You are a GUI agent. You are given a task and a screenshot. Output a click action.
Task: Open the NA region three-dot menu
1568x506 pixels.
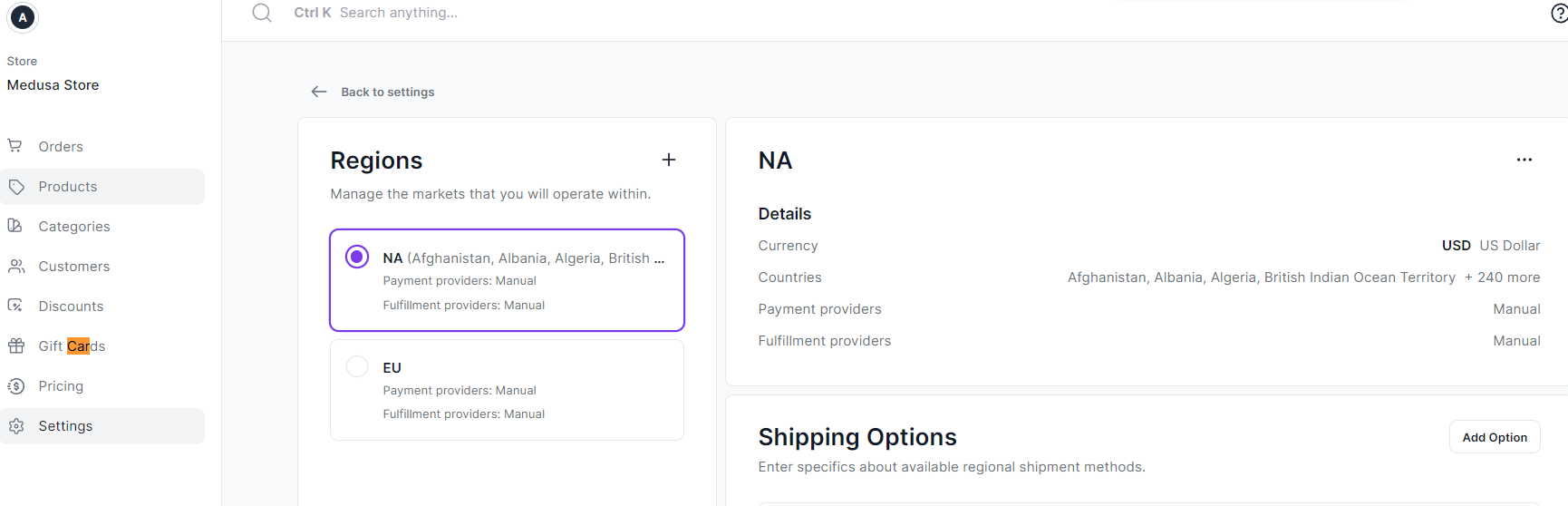(x=1524, y=160)
